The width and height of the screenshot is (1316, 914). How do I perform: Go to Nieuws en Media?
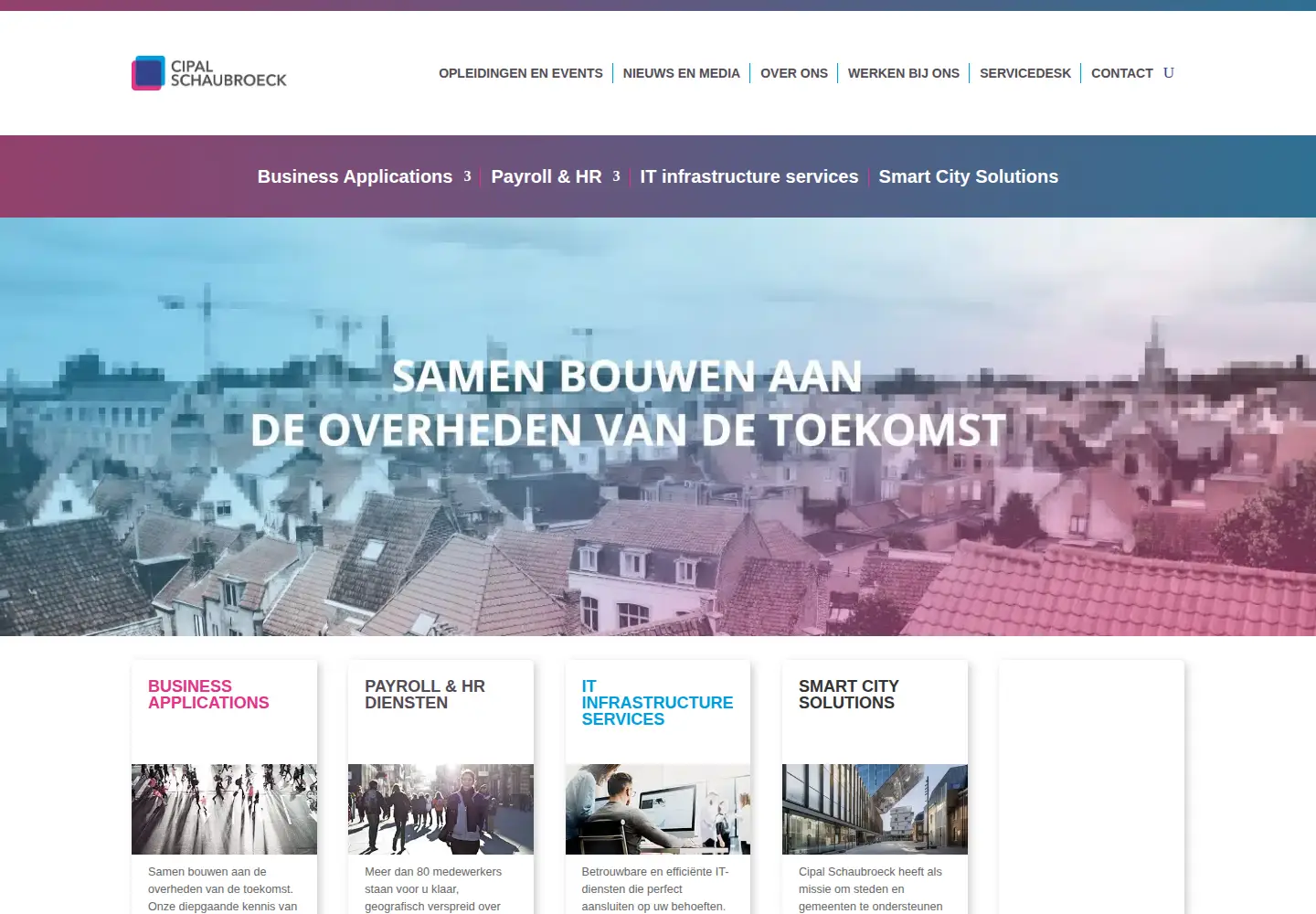click(682, 73)
